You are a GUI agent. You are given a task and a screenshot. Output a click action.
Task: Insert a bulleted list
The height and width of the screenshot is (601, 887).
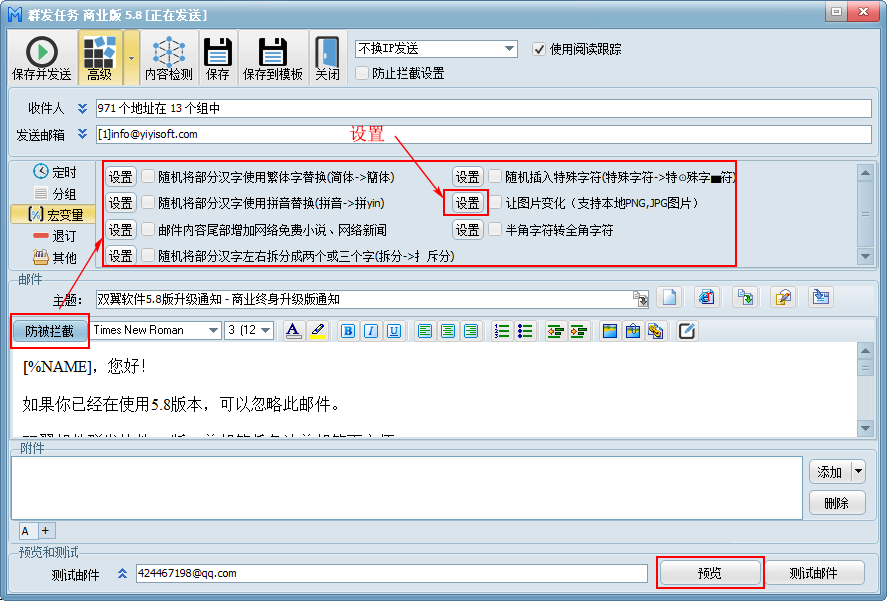pyautogui.click(x=525, y=331)
